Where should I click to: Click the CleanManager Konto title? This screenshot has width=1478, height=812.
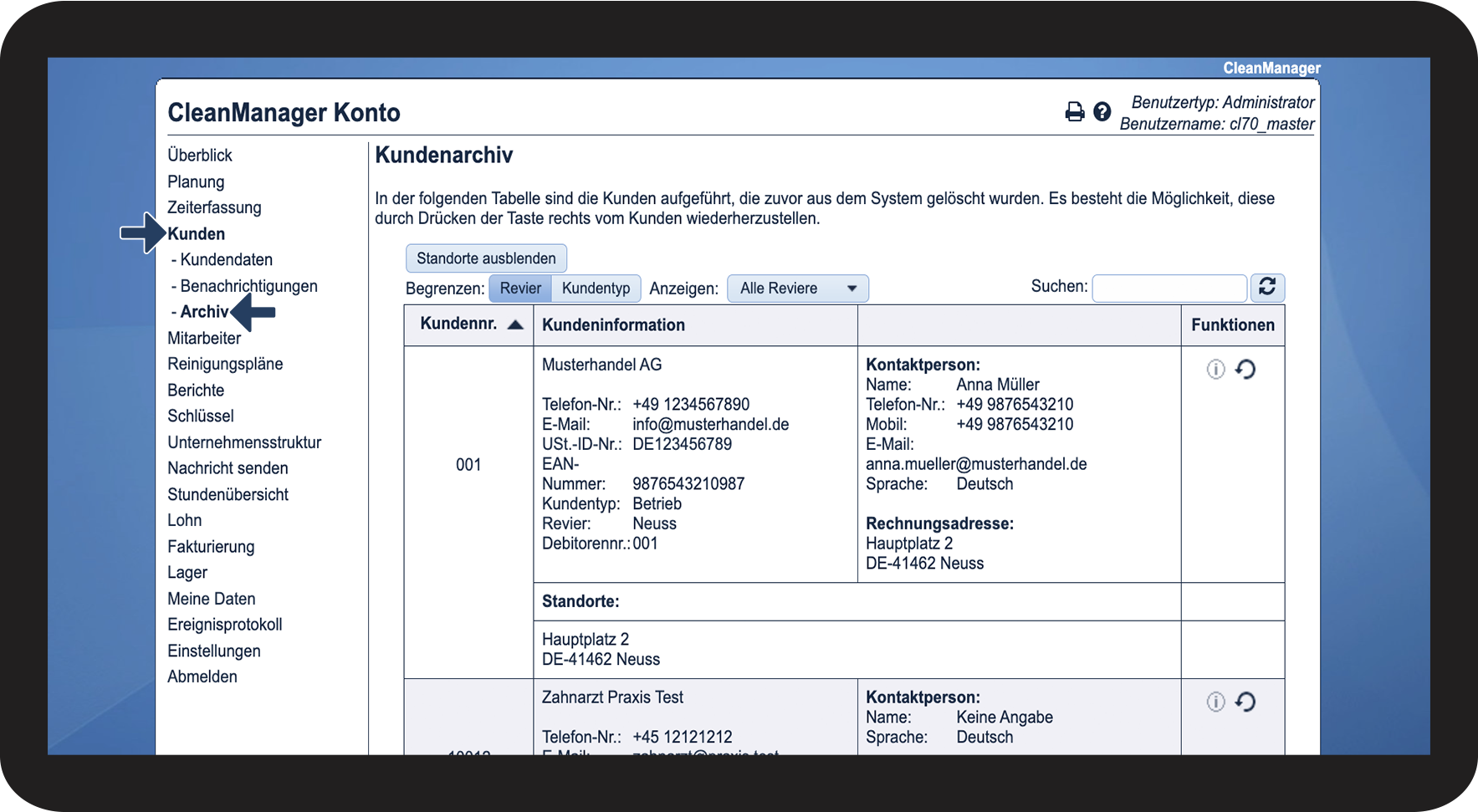click(x=284, y=112)
